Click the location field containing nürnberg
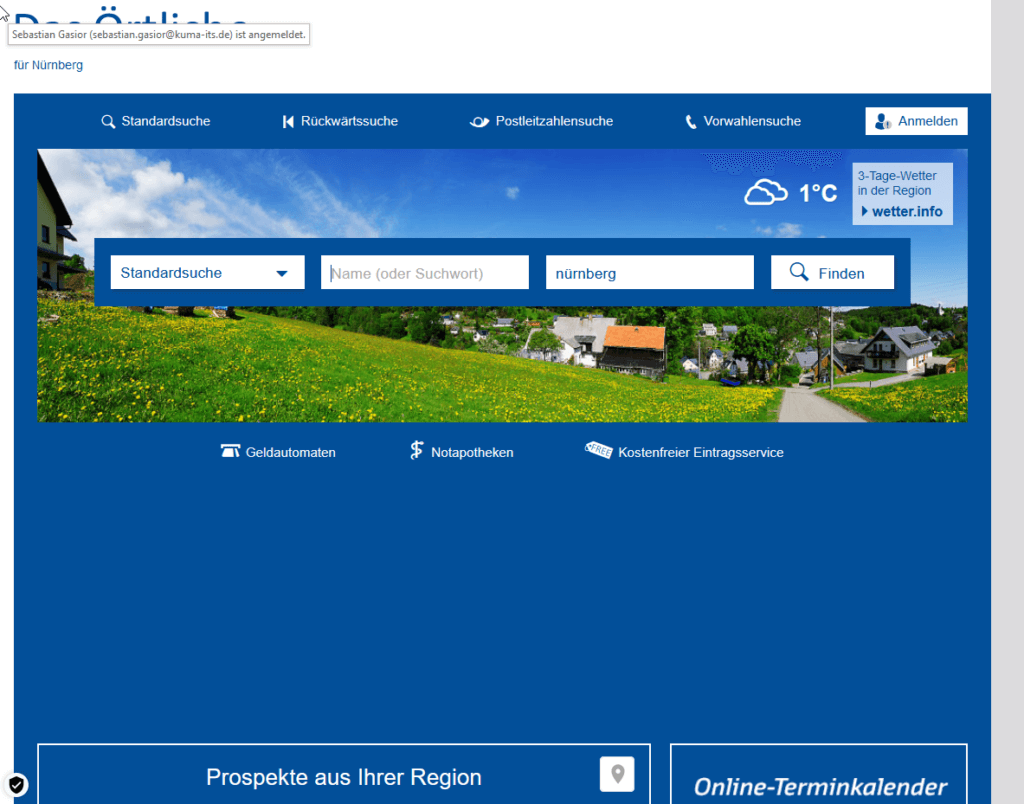Image resolution: width=1024 pixels, height=804 pixels. 649,273
